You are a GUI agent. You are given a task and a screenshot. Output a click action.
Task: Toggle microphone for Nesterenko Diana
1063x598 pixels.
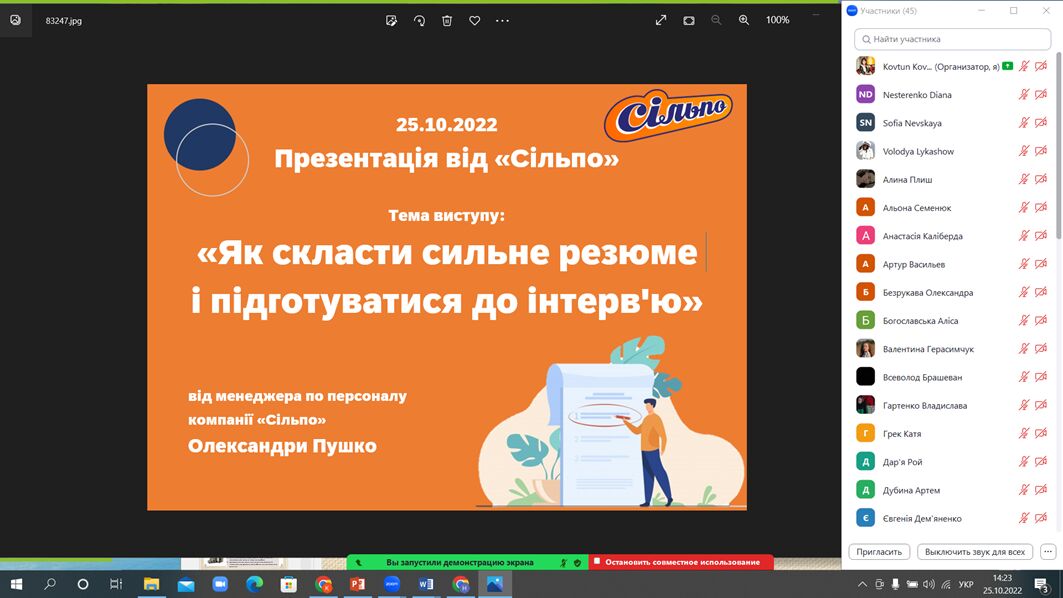point(1024,95)
